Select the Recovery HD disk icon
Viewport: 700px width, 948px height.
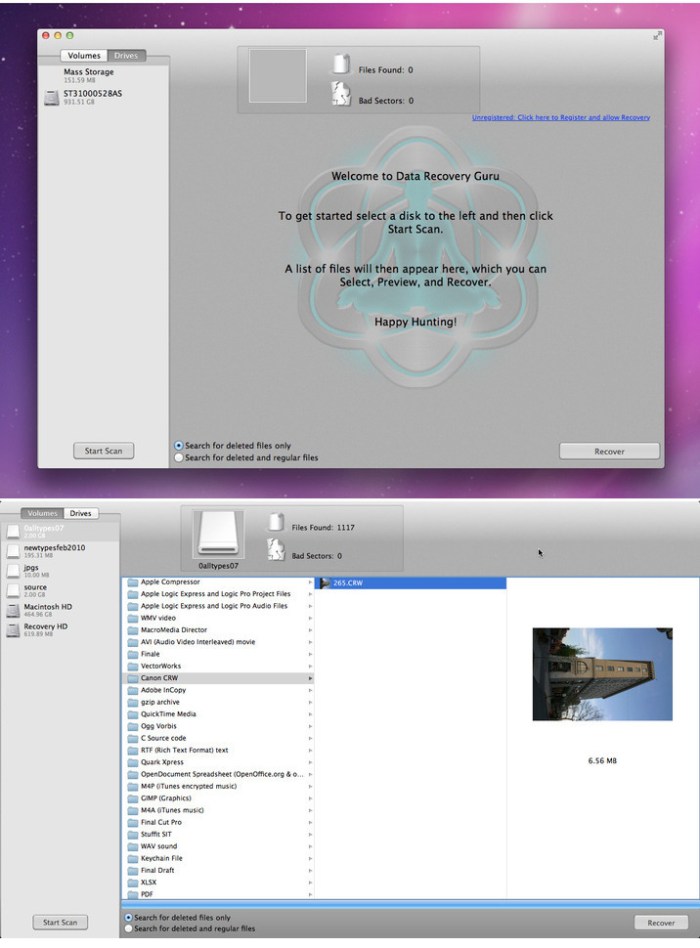point(13,630)
